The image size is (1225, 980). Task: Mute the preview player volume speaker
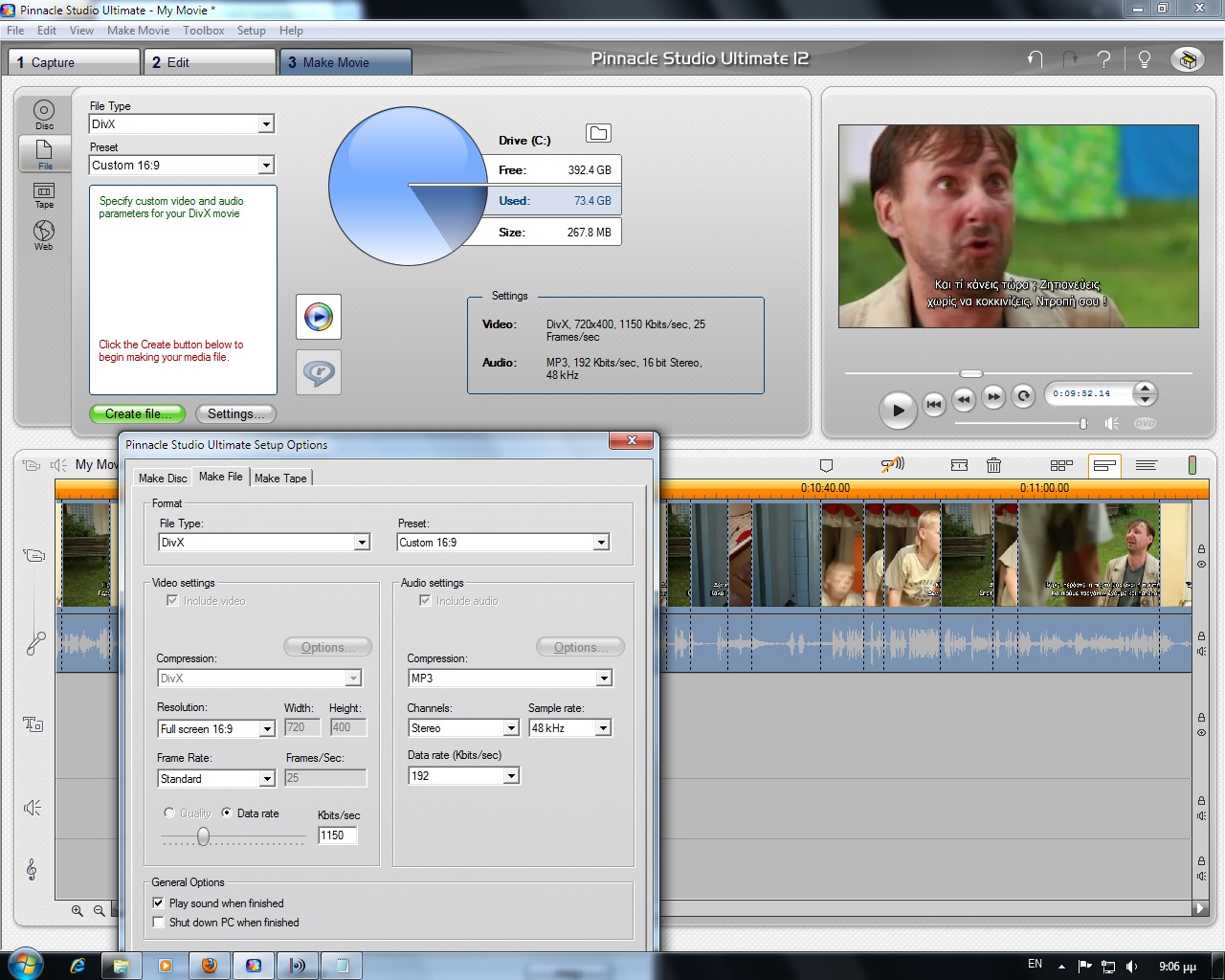pyautogui.click(x=1111, y=423)
